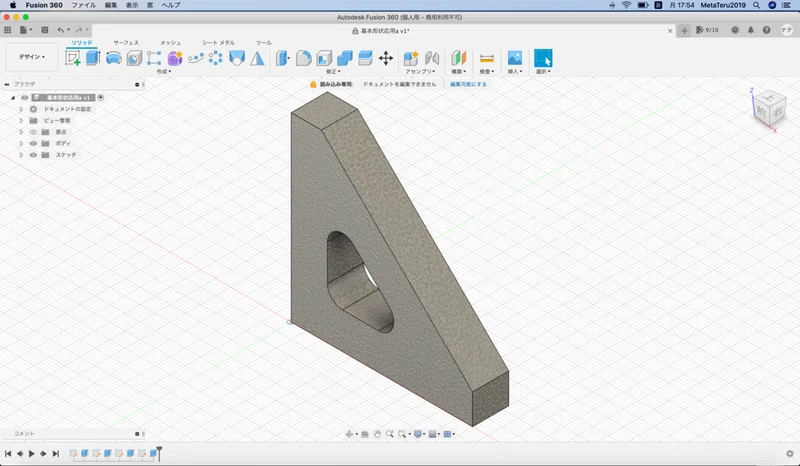The image size is (800, 466).
Task: Open the 作成 dropdown menu
Action: (164, 71)
